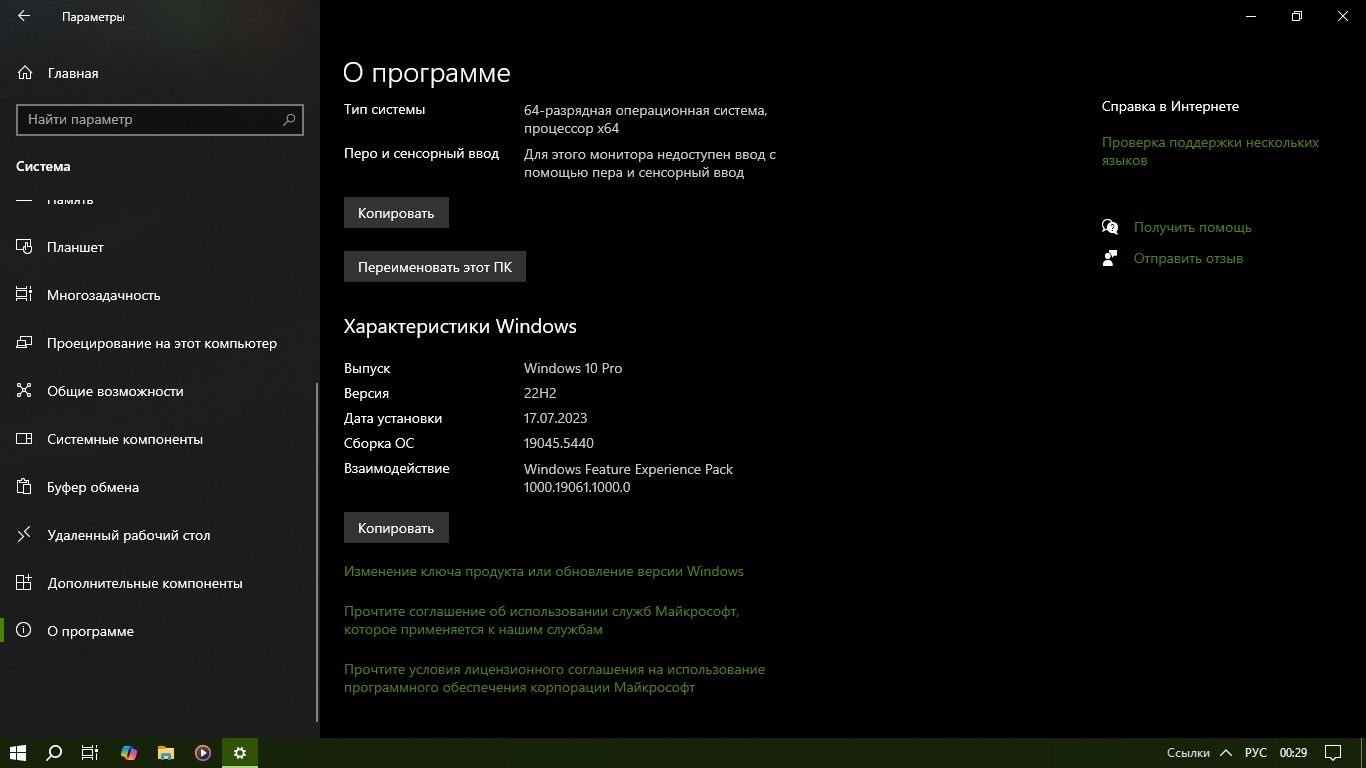
Task: Open the notification center icon
Action: click(1333, 753)
